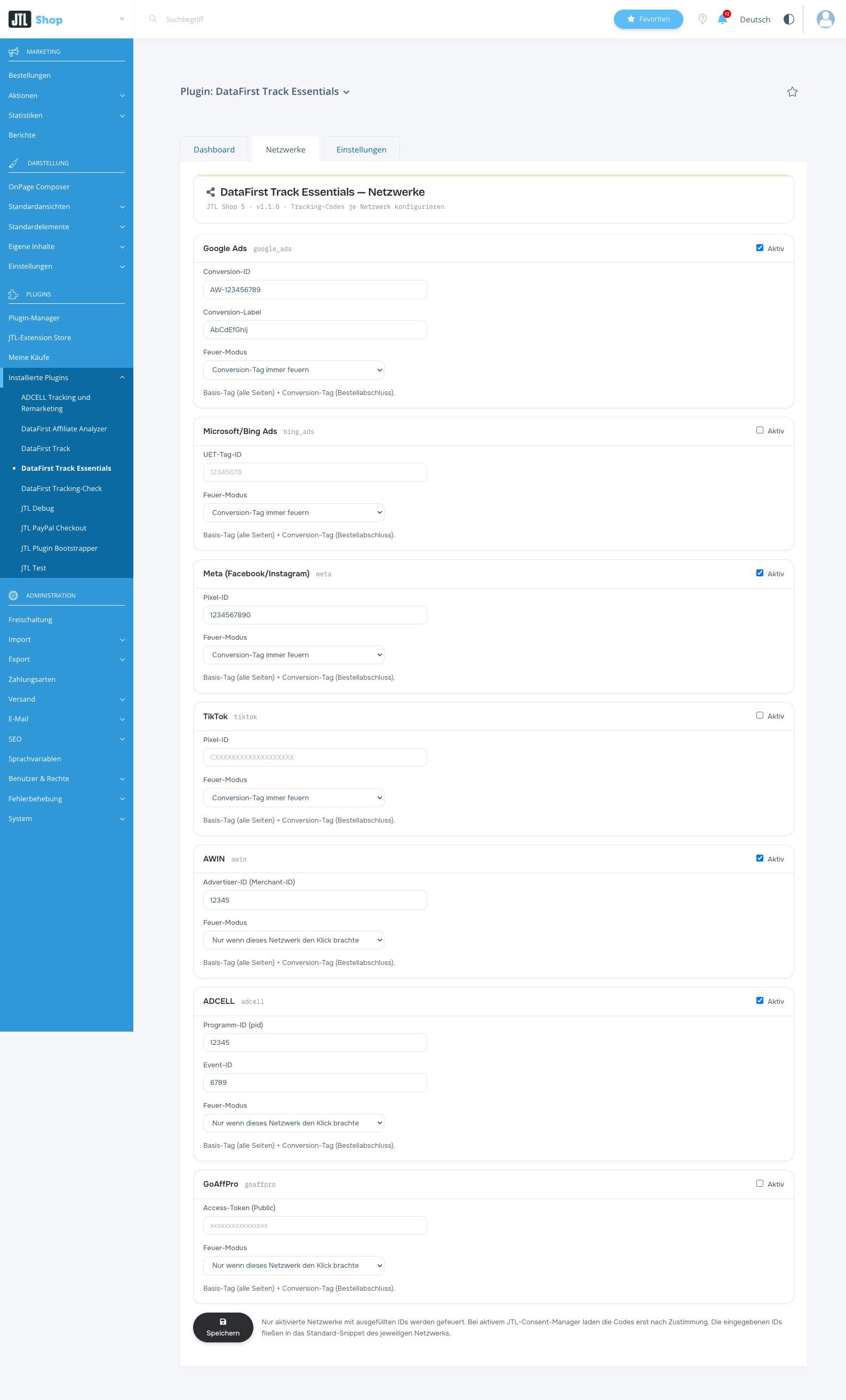Expand the plugin title dropdown chevron
Image resolution: width=846 pixels, height=1400 pixels.
[x=346, y=92]
